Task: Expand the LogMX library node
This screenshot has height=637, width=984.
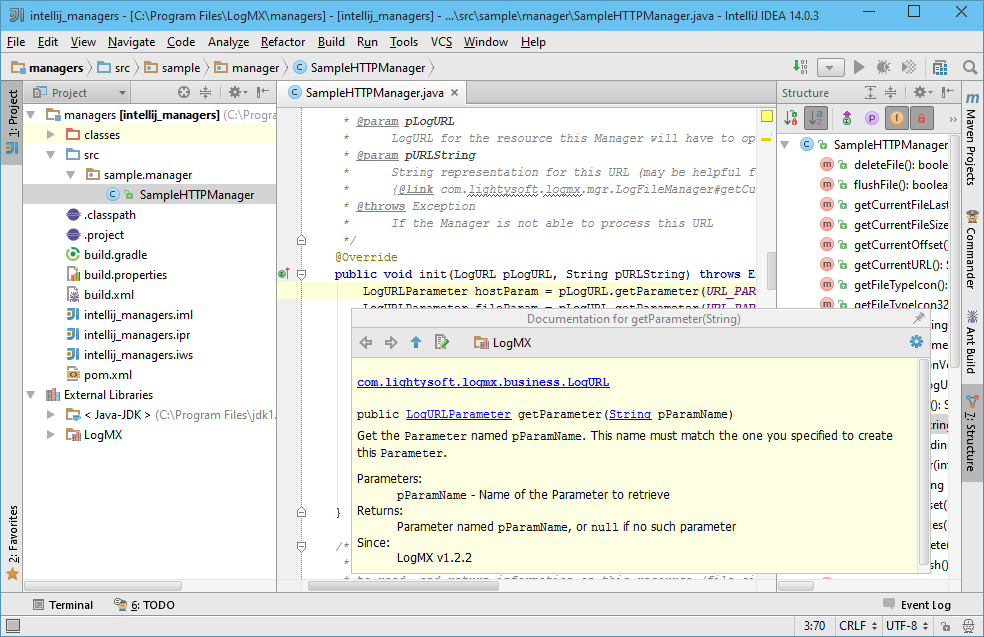Action: (51, 434)
